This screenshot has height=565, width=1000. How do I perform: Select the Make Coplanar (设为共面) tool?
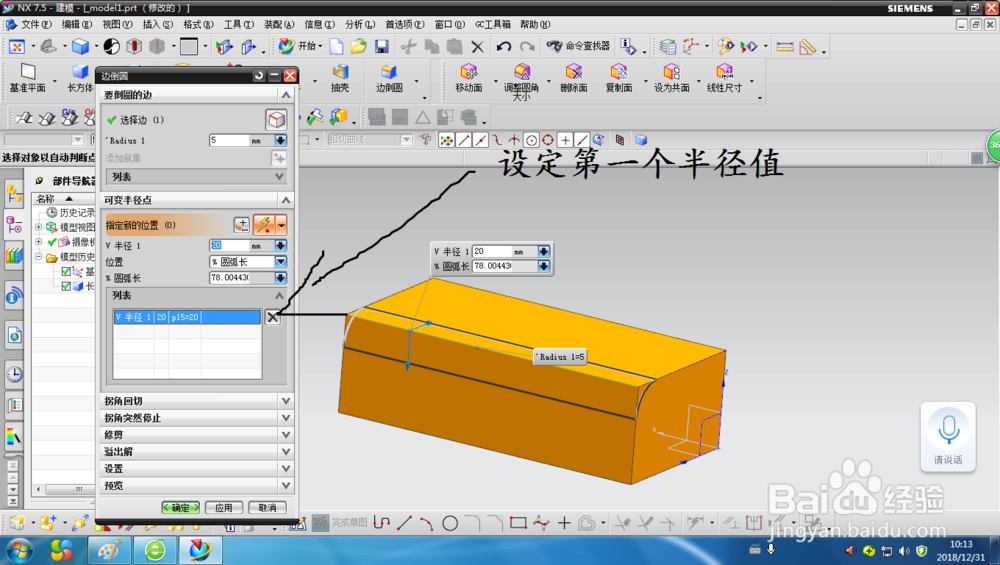[x=672, y=78]
